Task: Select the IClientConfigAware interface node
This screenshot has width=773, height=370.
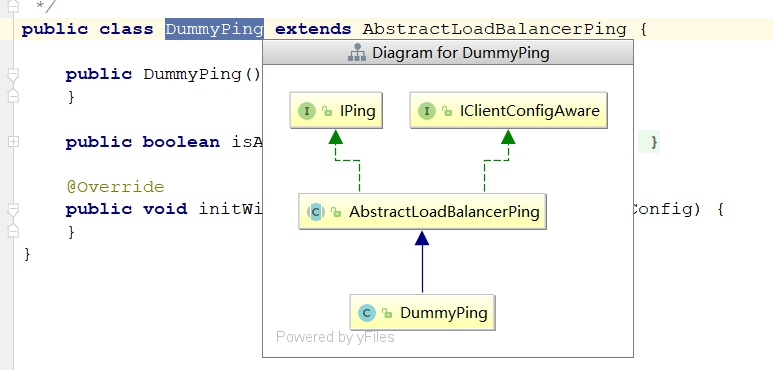Action: pyautogui.click(x=508, y=110)
